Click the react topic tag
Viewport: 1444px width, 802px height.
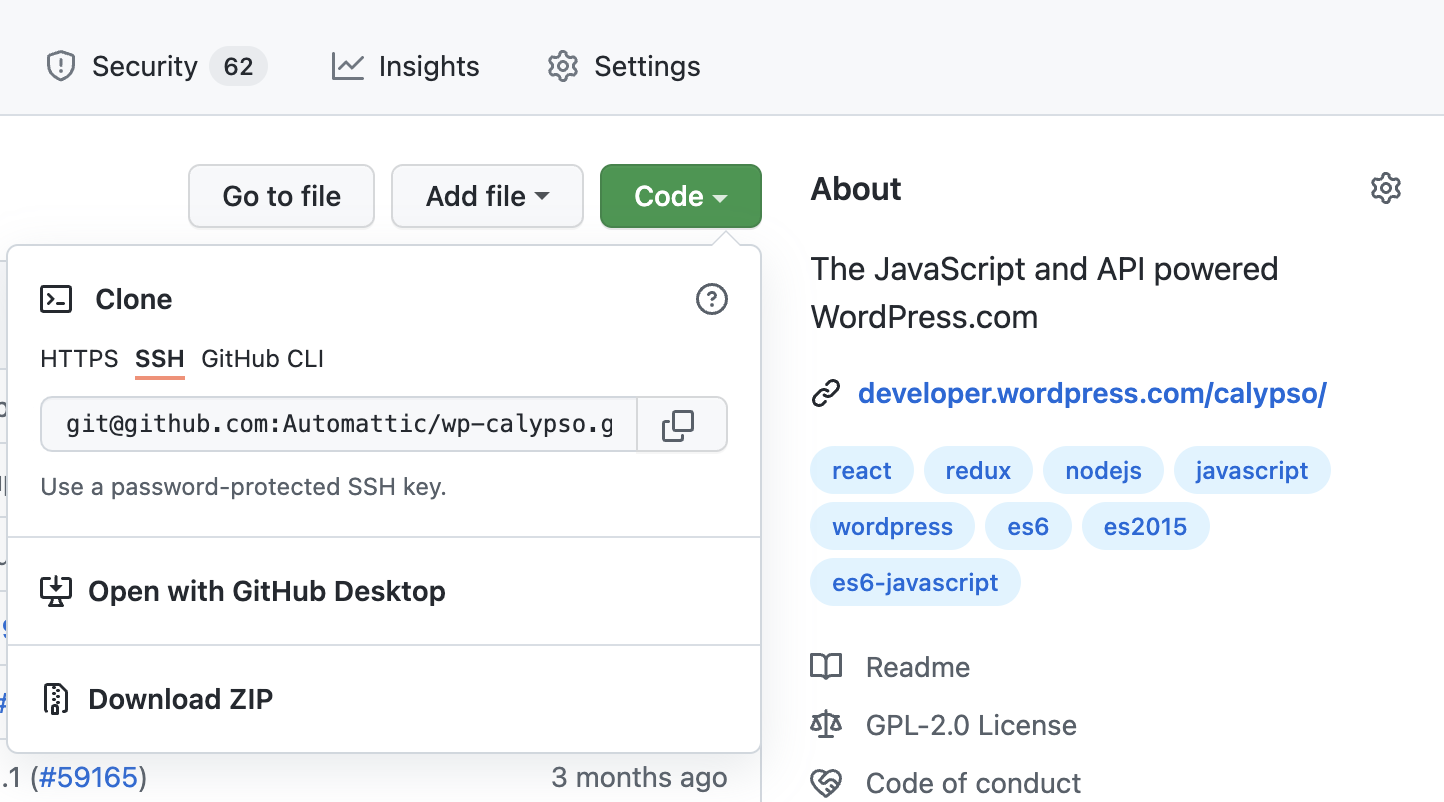pyautogui.click(x=862, y=471)
